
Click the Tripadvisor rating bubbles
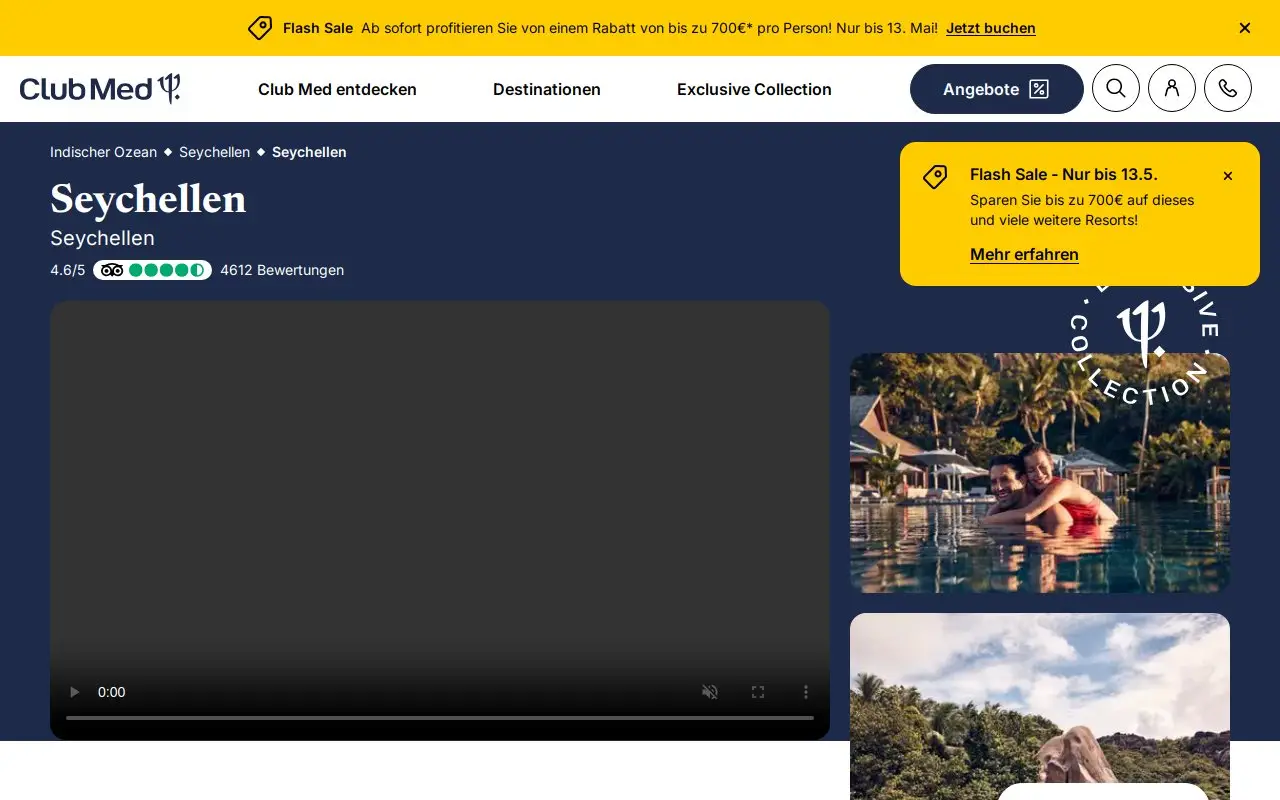coord(152,270)
